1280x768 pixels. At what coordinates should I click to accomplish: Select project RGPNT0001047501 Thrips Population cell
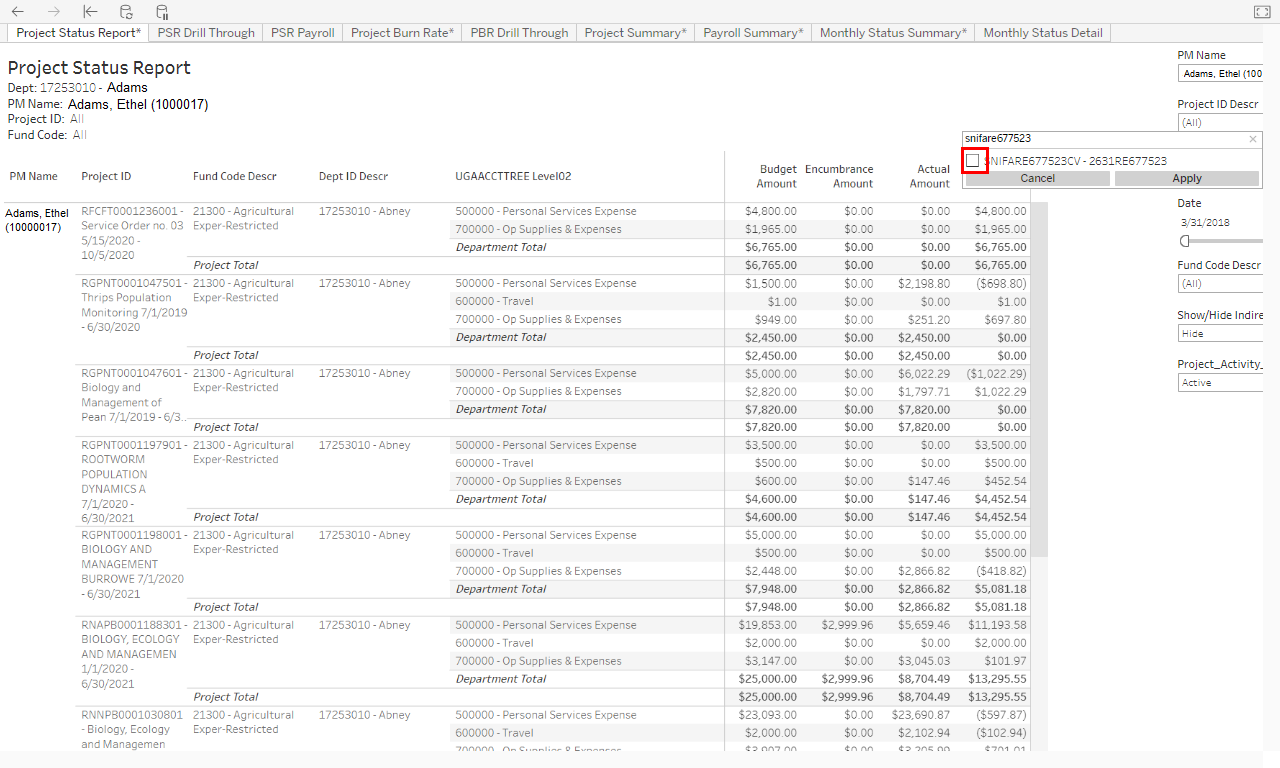133,305
